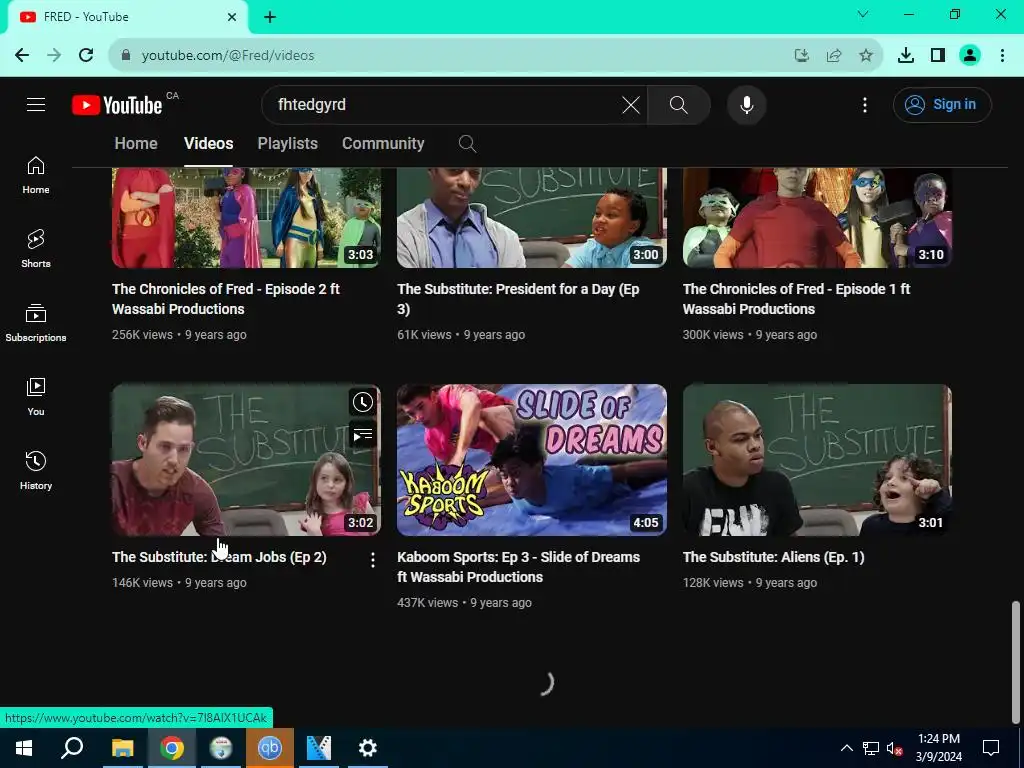Toggle Chrome side panel
Image resolution: width=1024 pixels, height=768 pixels.
click(x=938, y=56)
